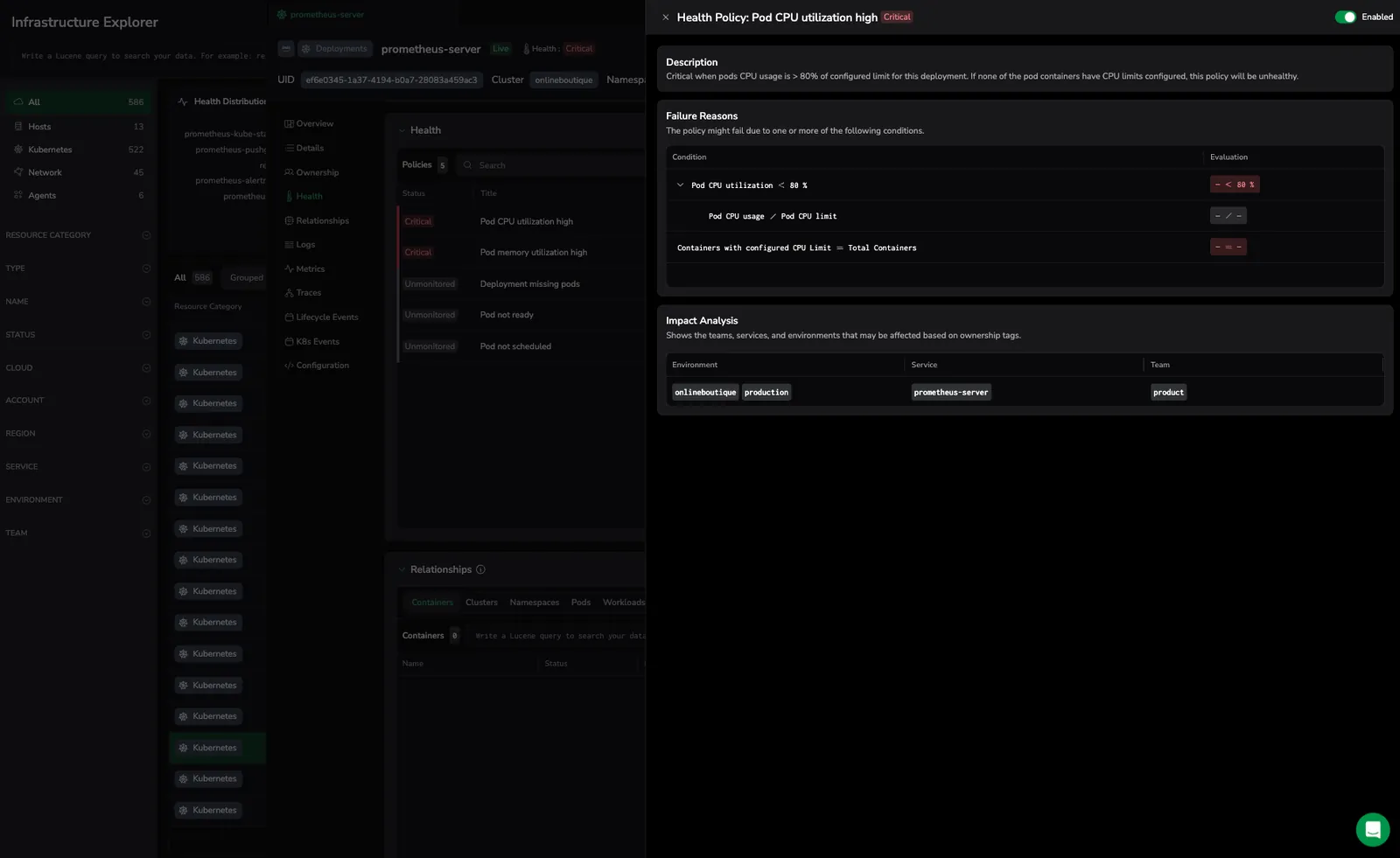Click the Deployments breadcrumb chip
The height and width of the screenshot is (858, 1400).
(x=335, y=49)
